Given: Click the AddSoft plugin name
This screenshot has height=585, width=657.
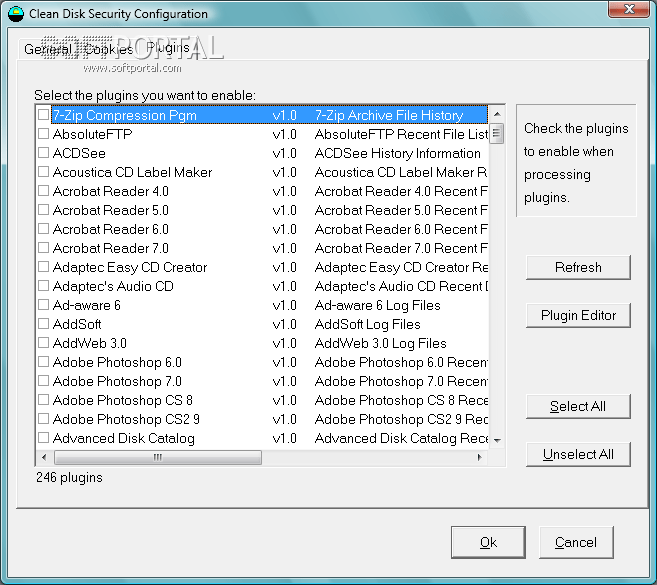Looking at the screenshot, I should [x=77, y=324].
